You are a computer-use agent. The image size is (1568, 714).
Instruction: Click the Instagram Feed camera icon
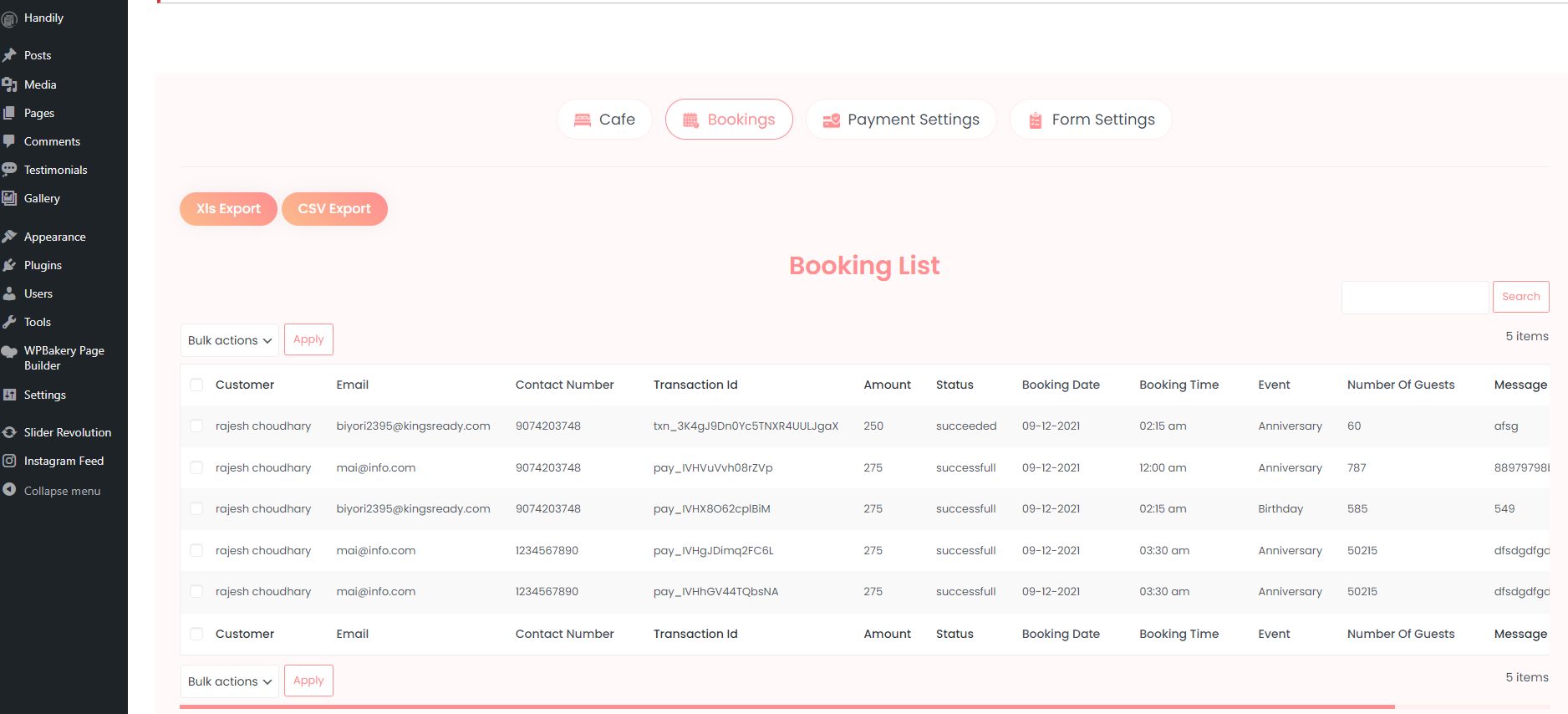coord(10,461)
